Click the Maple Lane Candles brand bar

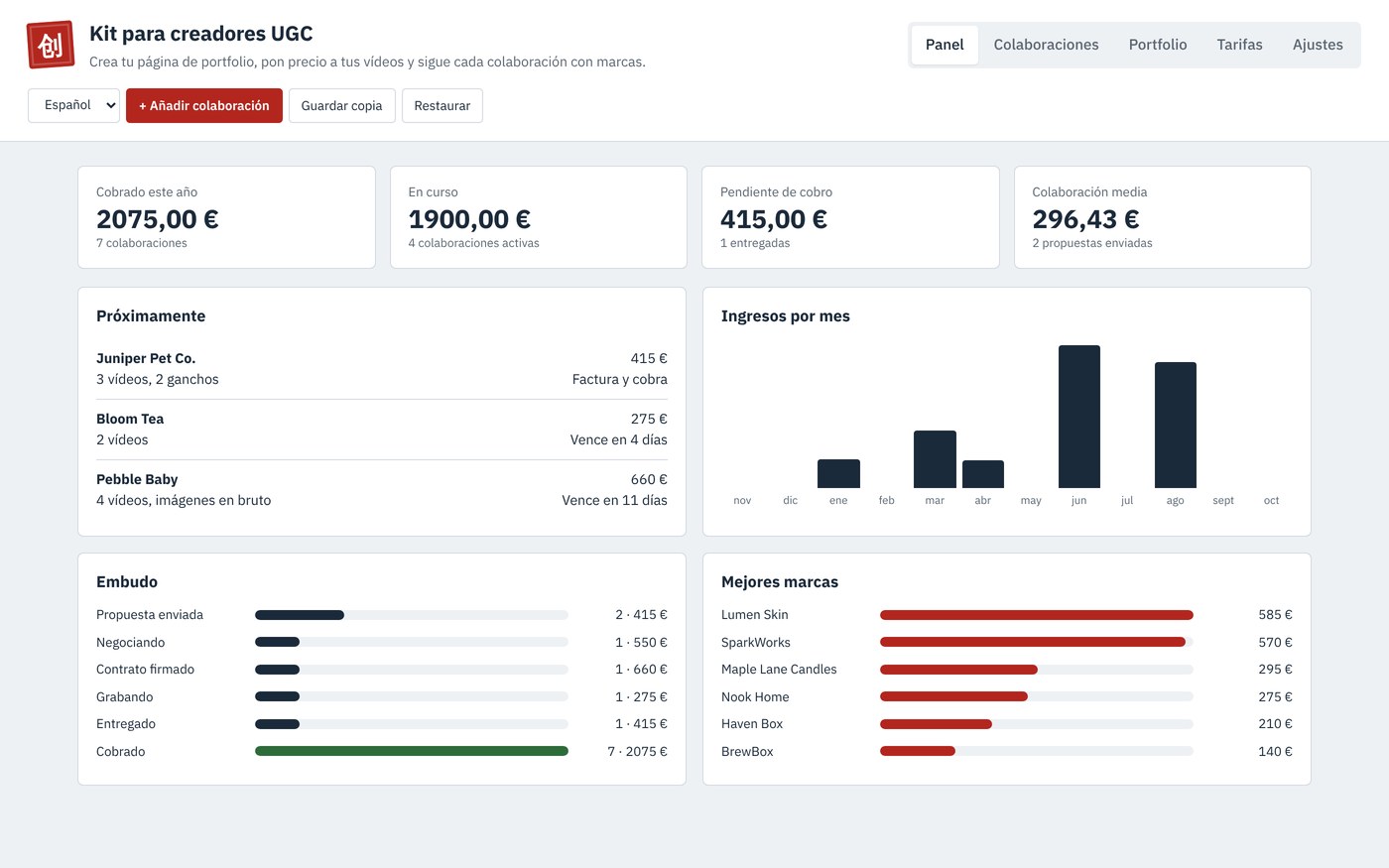[x=958, y=670]
